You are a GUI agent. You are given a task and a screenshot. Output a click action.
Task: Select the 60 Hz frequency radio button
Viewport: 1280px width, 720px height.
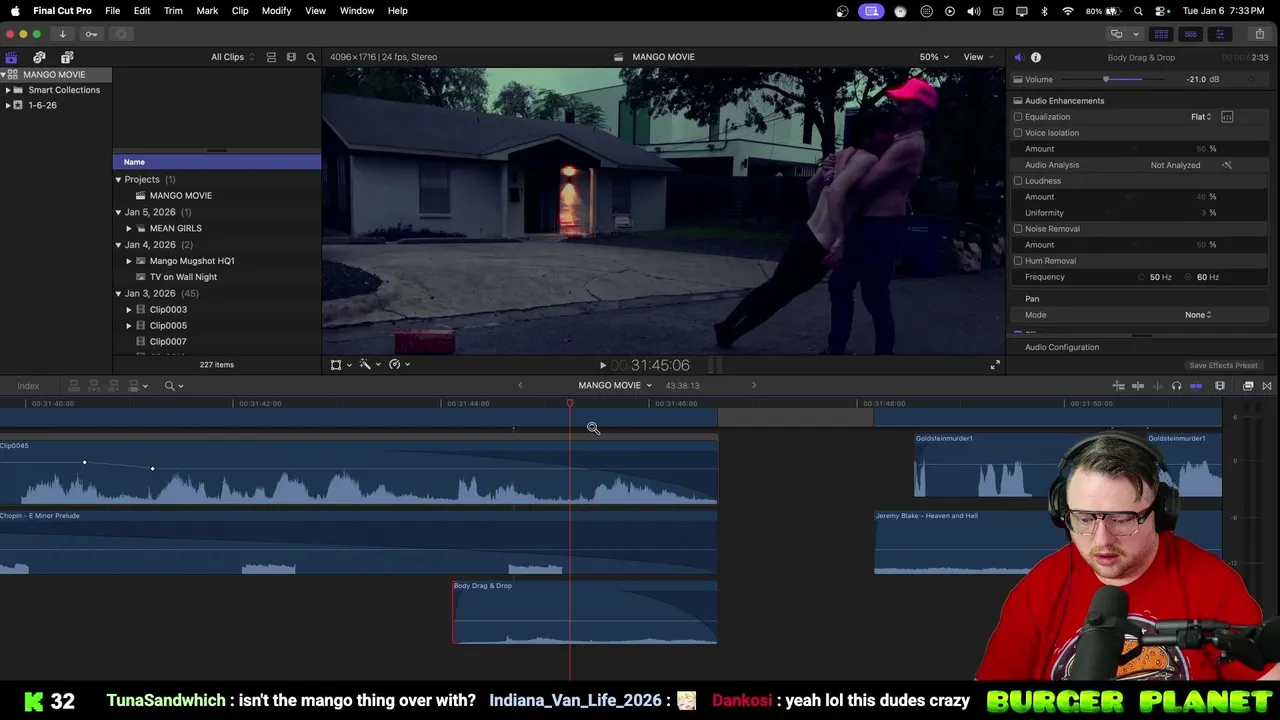tap(1188, 277)
